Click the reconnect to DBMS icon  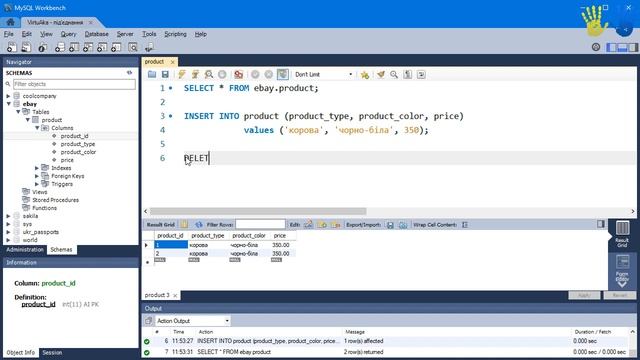click(x=149, y=48)
